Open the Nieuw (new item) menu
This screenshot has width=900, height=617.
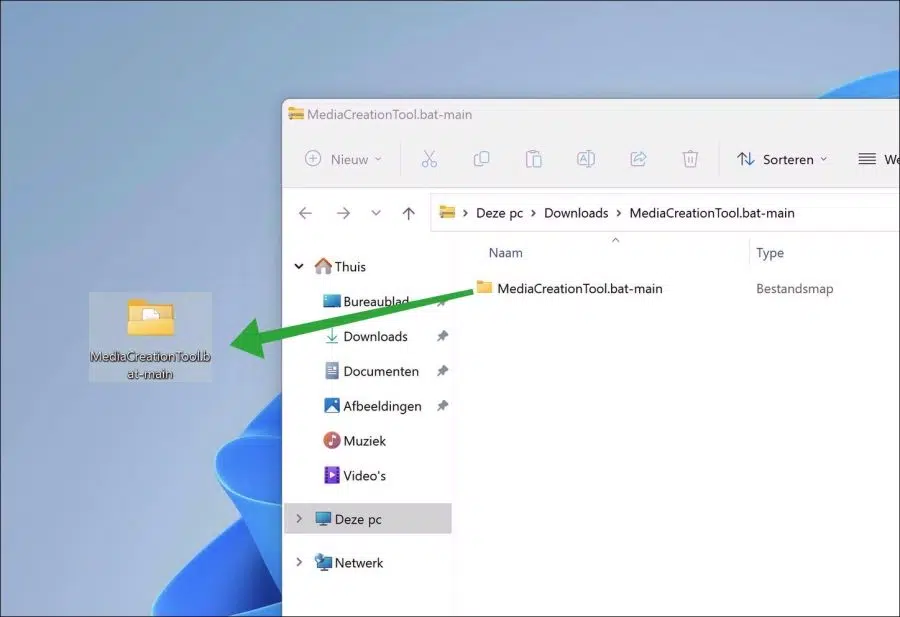(343, 159)
